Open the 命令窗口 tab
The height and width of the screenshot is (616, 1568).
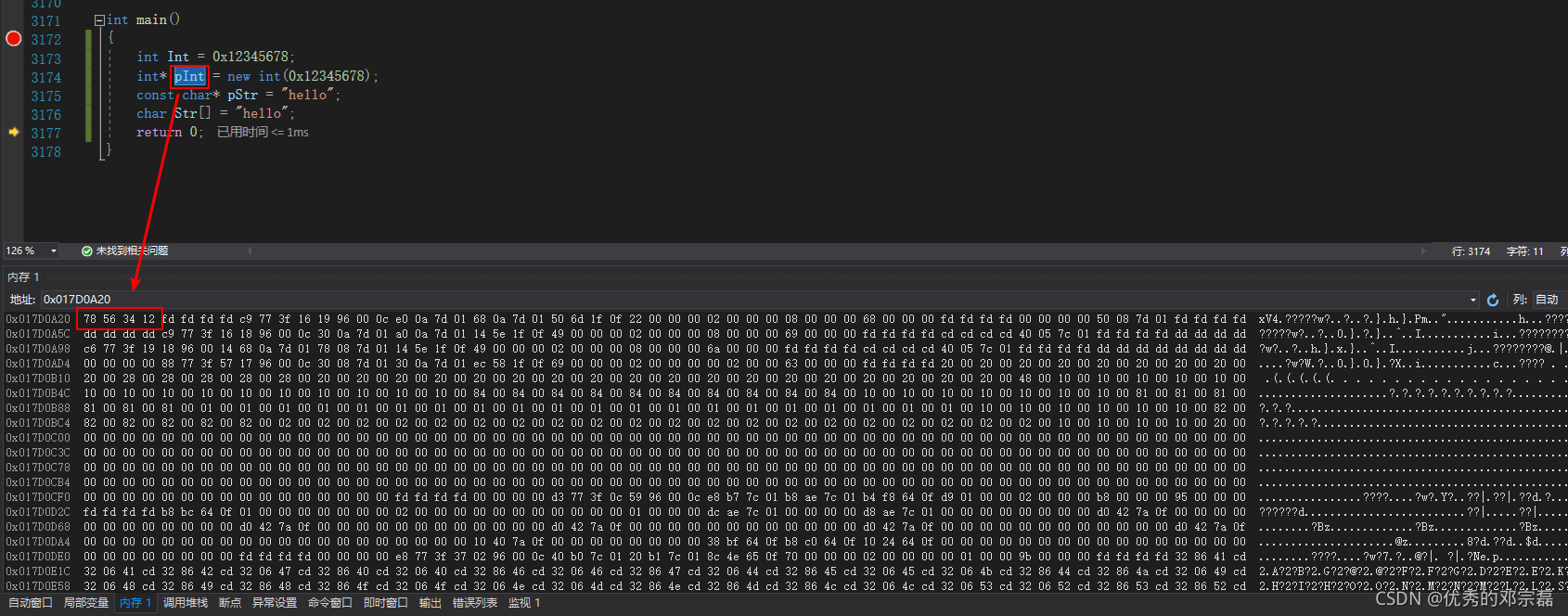tap(330, 603)
